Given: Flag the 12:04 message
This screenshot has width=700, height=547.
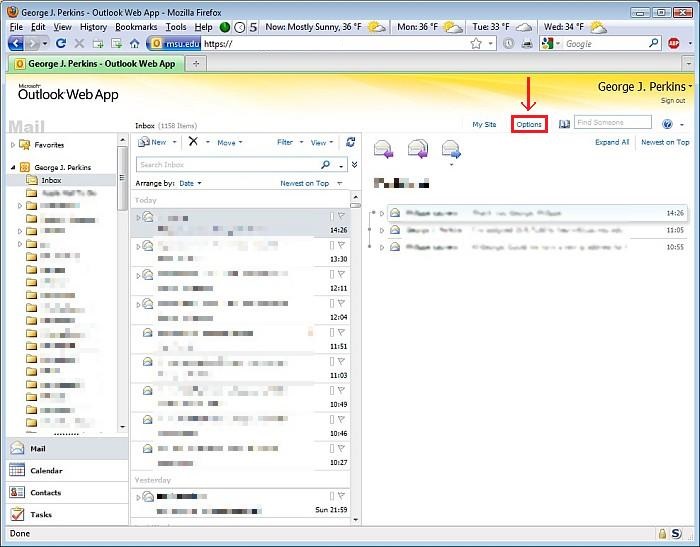Looking at the screenshot, I should [342, 303].
